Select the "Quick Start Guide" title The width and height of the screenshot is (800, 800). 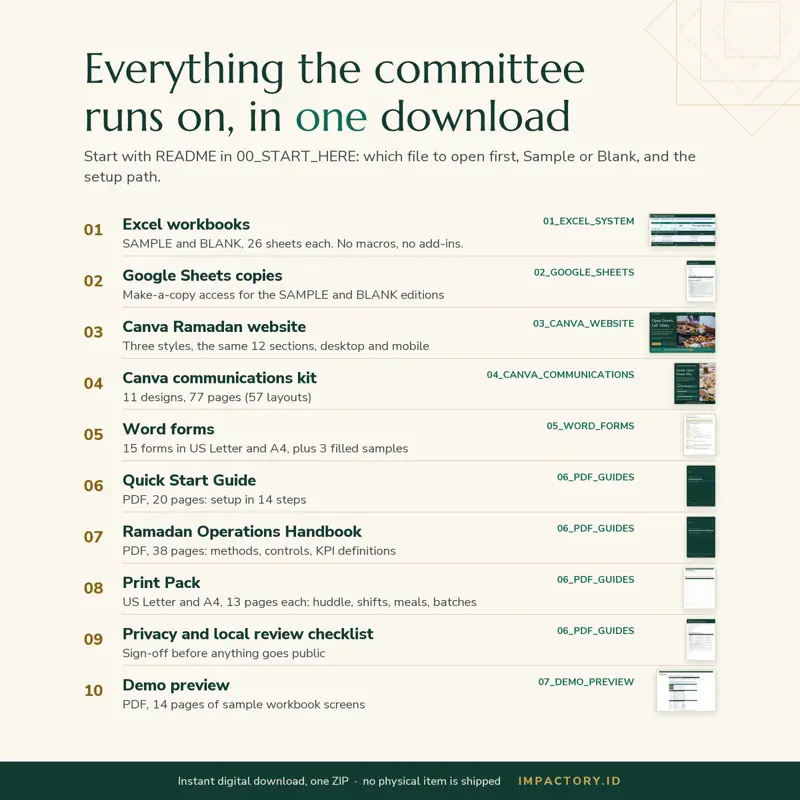(189, 480)
